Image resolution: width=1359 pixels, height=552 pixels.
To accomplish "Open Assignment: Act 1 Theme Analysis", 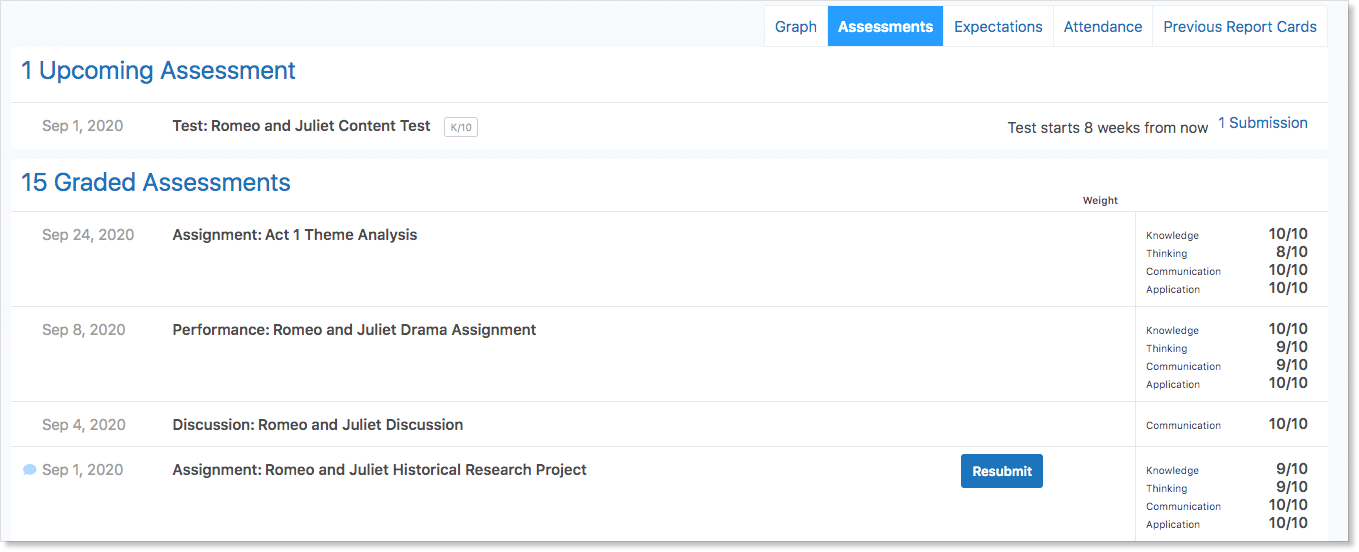I will [295, 235].
